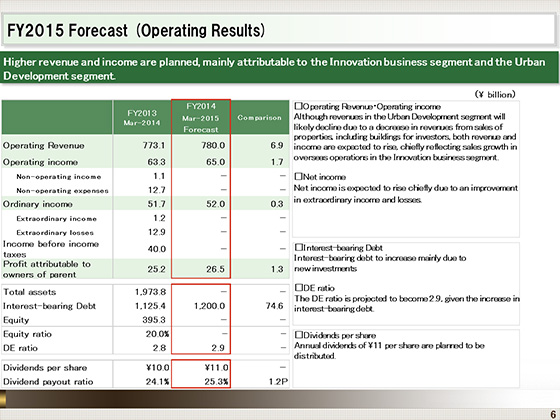Click the 'Interest-bearing Debt' table row label
Image resolution: width=560 pixels, height=420 pixels.
point(49,306)
